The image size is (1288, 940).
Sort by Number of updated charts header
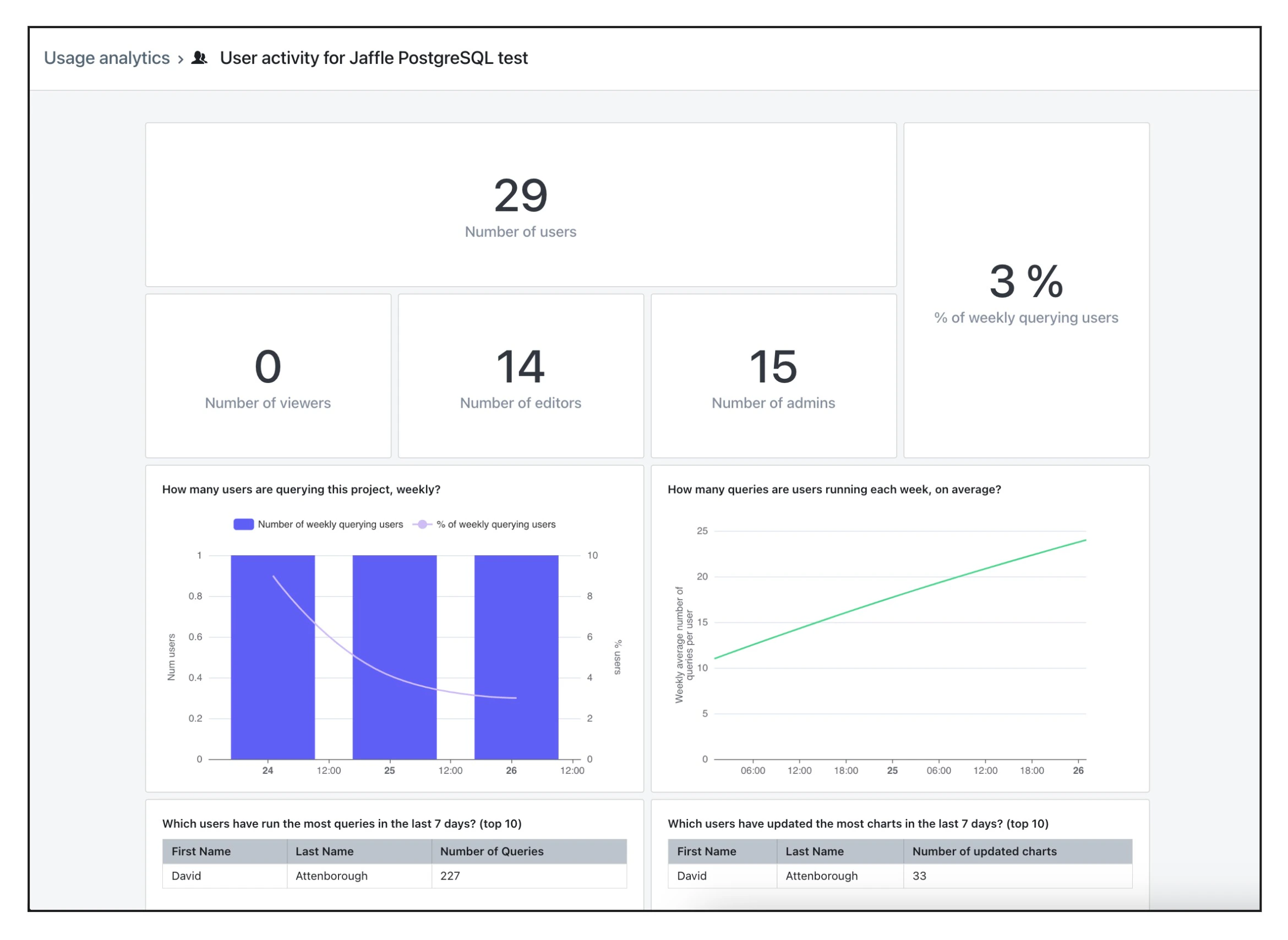pyautogui.click(x=984, y=851)
